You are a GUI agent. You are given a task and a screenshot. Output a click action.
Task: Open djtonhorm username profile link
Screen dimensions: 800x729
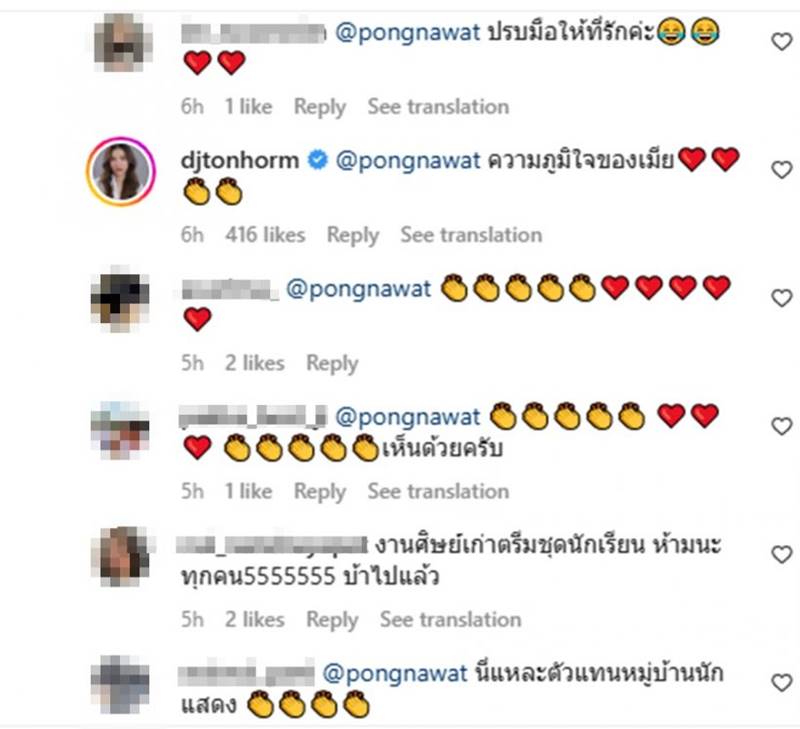(x=240, y=160)
